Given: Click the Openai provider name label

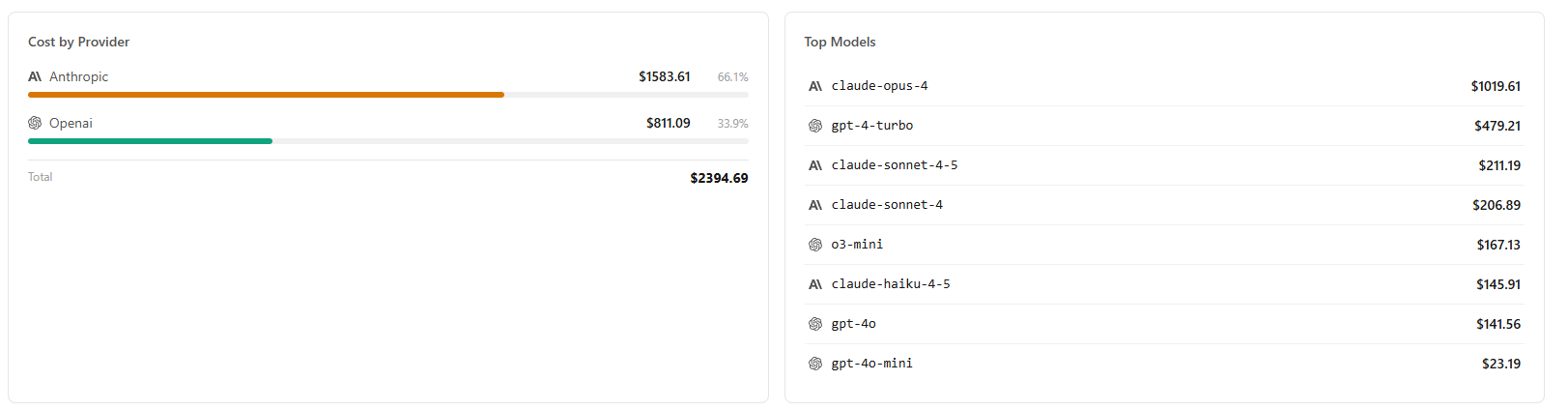Looking at the screenshot, I should pyautogui.click(x=71, y=123).
